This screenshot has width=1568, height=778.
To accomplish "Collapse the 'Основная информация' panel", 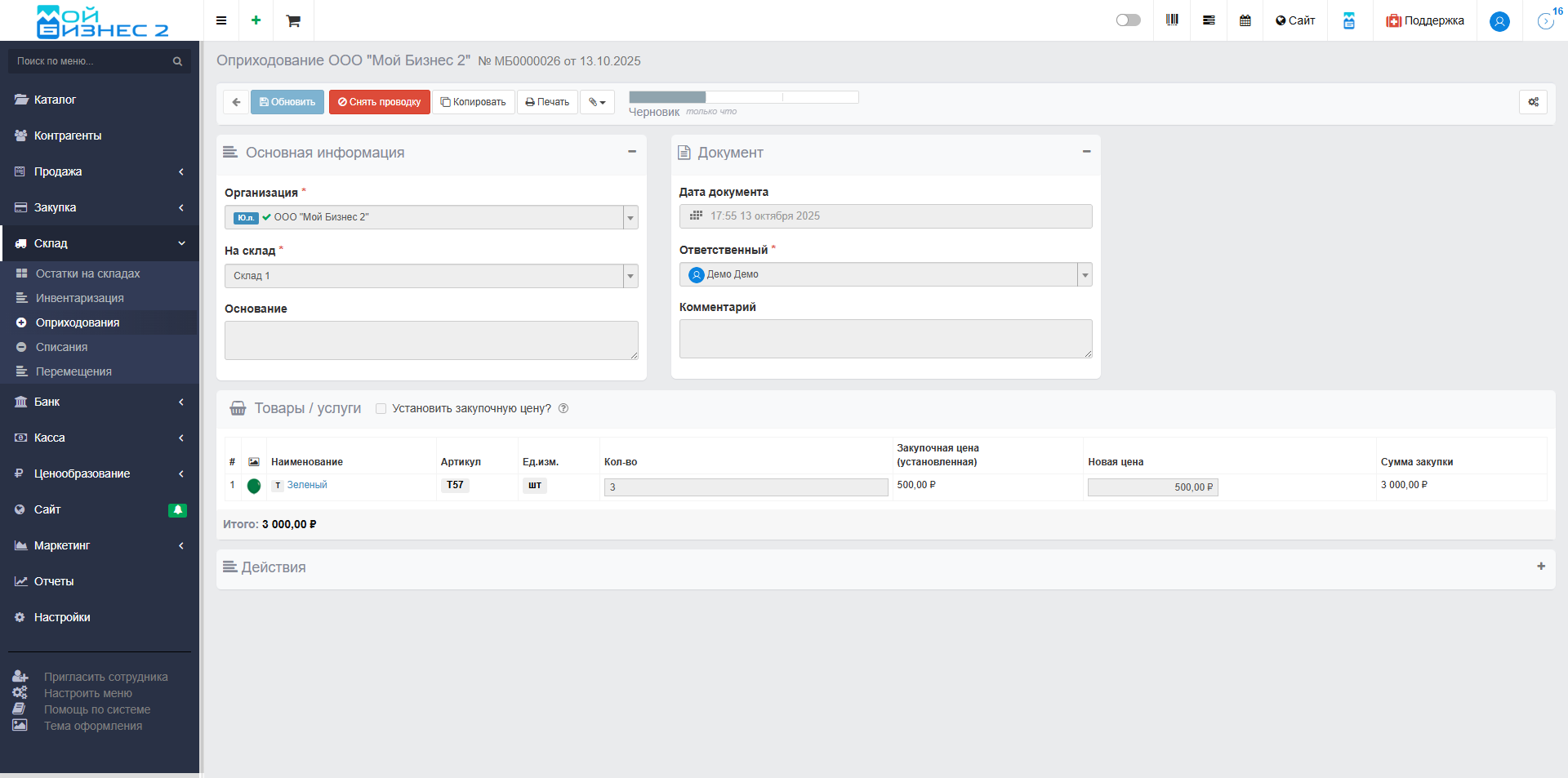I will (631, 152).
